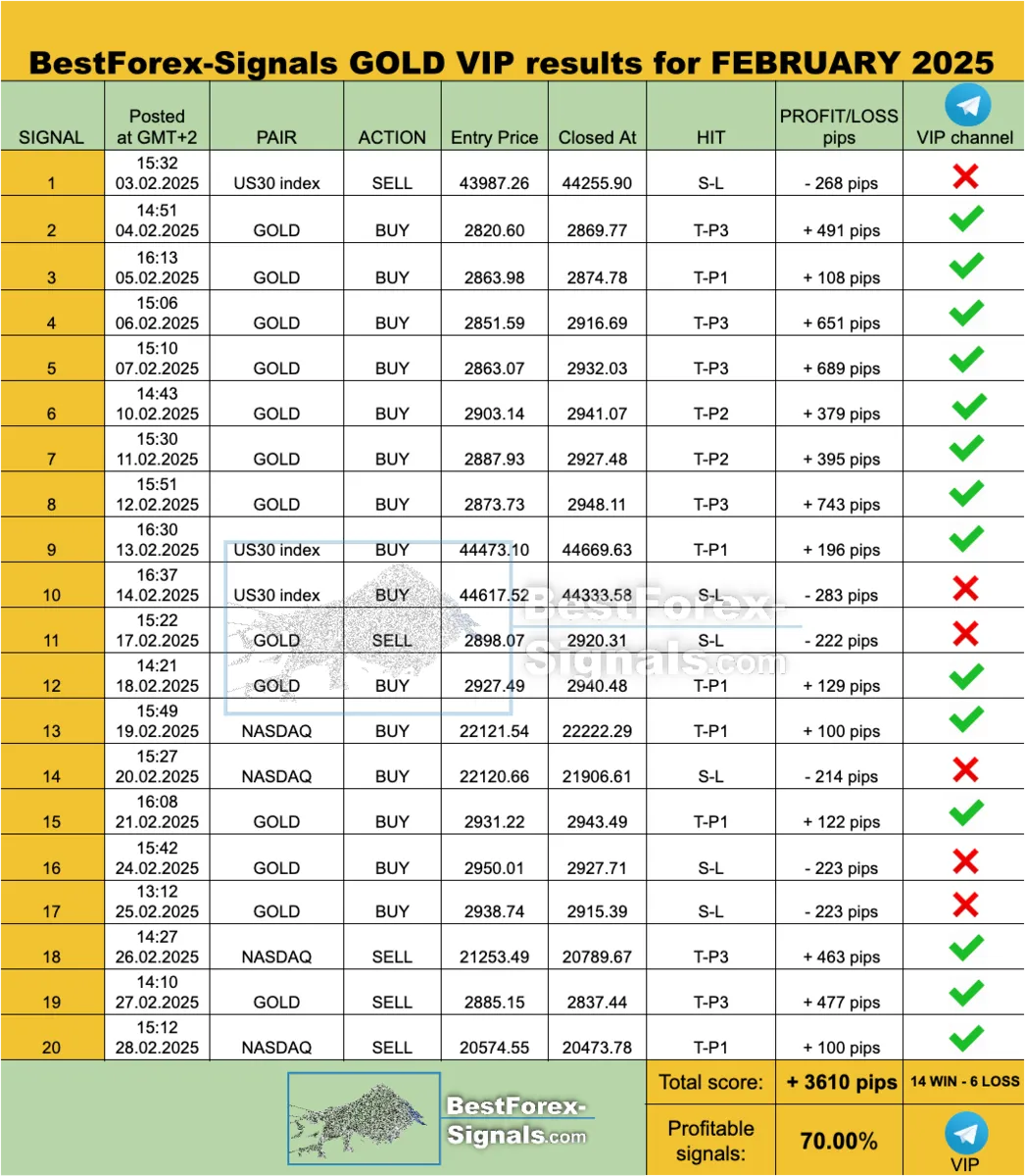
Task: Select the +3610 pips total score cell
Action: pos(841,1082)
